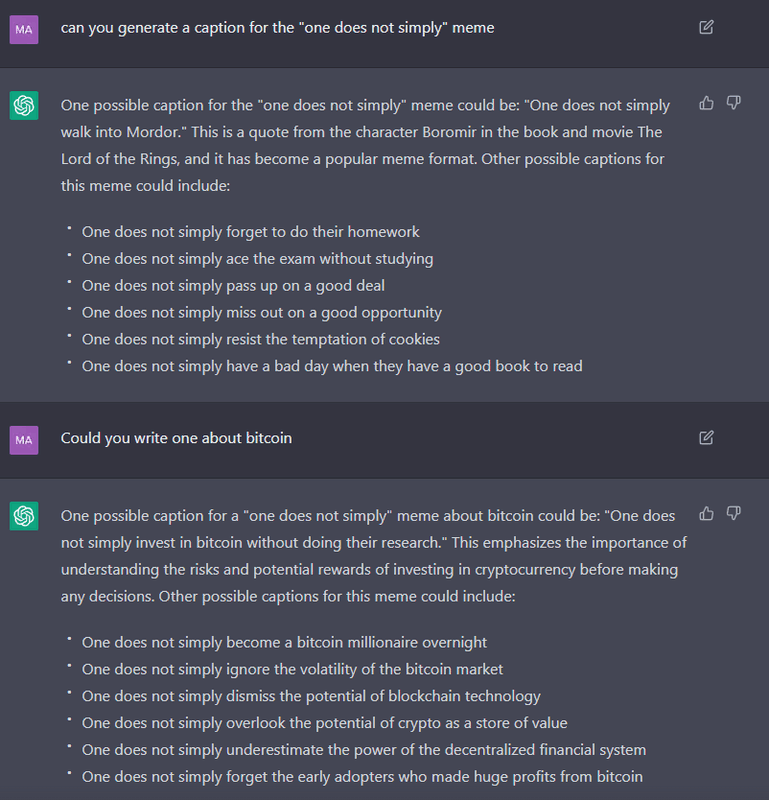Click the MA avatar beside the bitcoin prompt
Image resolution: width=769 pixels, height=800 pixels.
(x=24, y=439)
